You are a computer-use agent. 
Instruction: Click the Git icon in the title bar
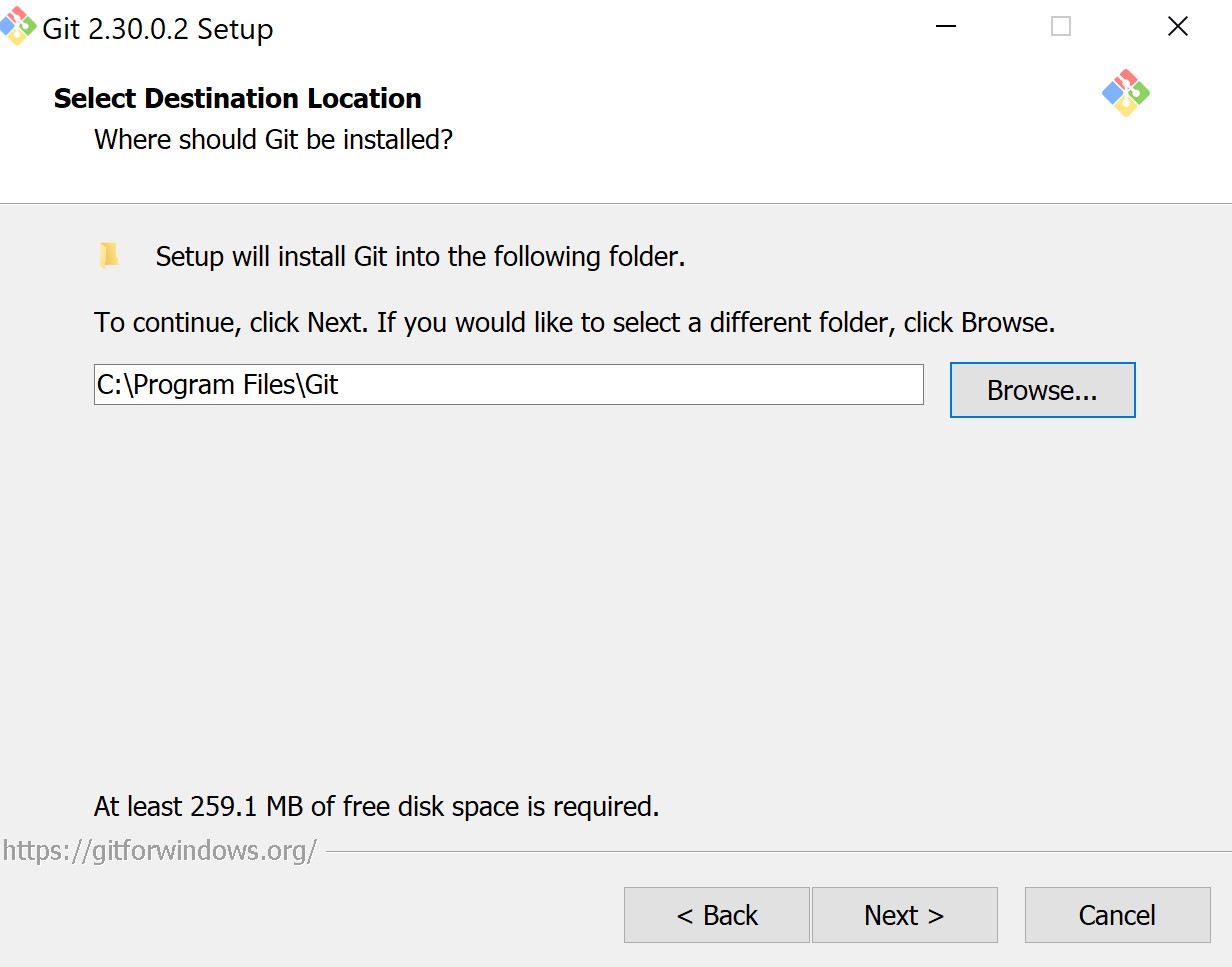click(18, 26)
